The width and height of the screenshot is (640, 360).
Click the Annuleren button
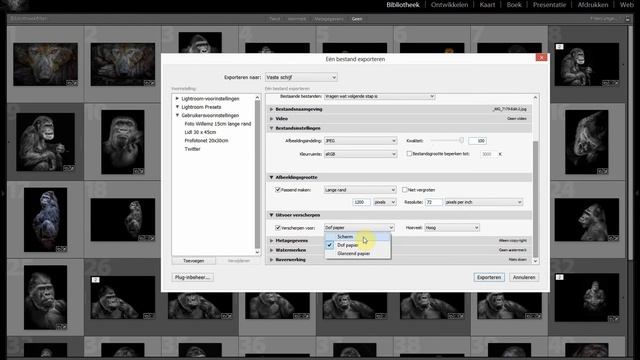(x=524, y=278)
